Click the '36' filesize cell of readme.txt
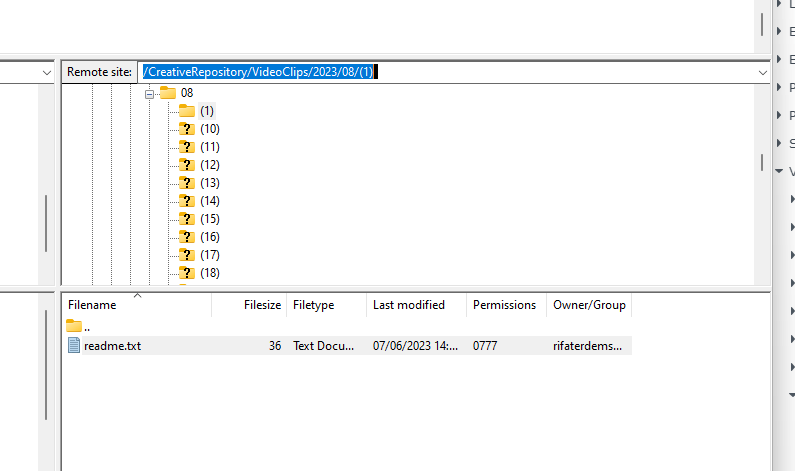This screenshot has height=471, width=795. click(x=275, y=346)
